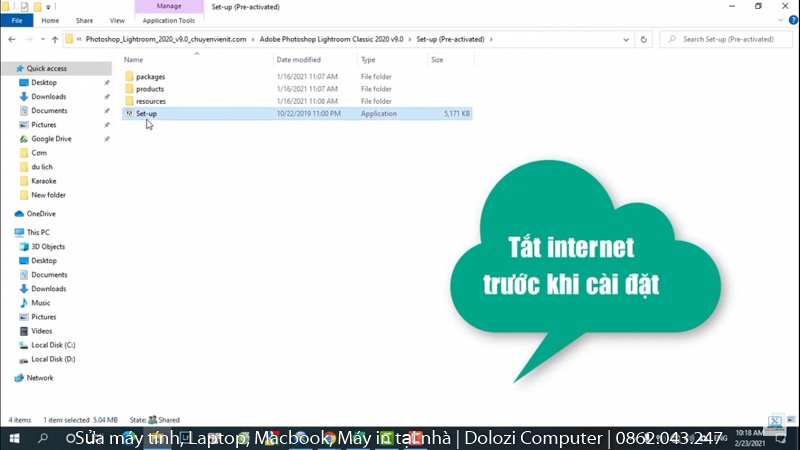Click Photoshop_Lightroom_2020 breadcrumb segment
800x450 pixels.
click(166, 39)
